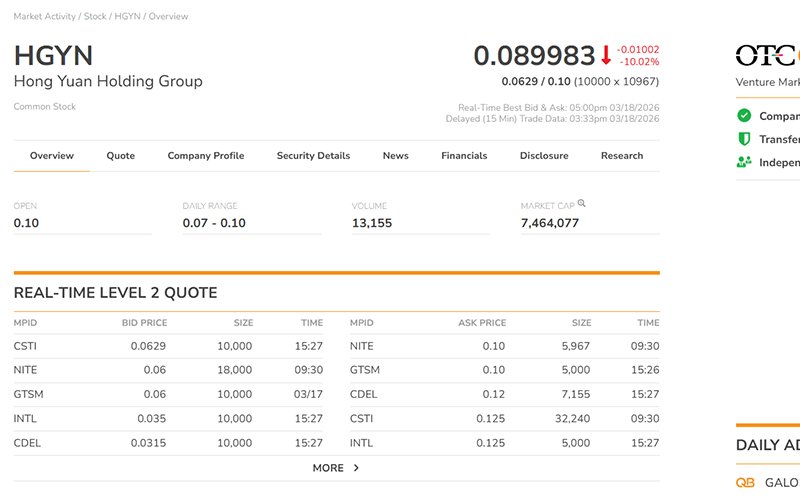
Task: Open the Company Profile tab
Action: pyautogui.click(x=206, y=156)
